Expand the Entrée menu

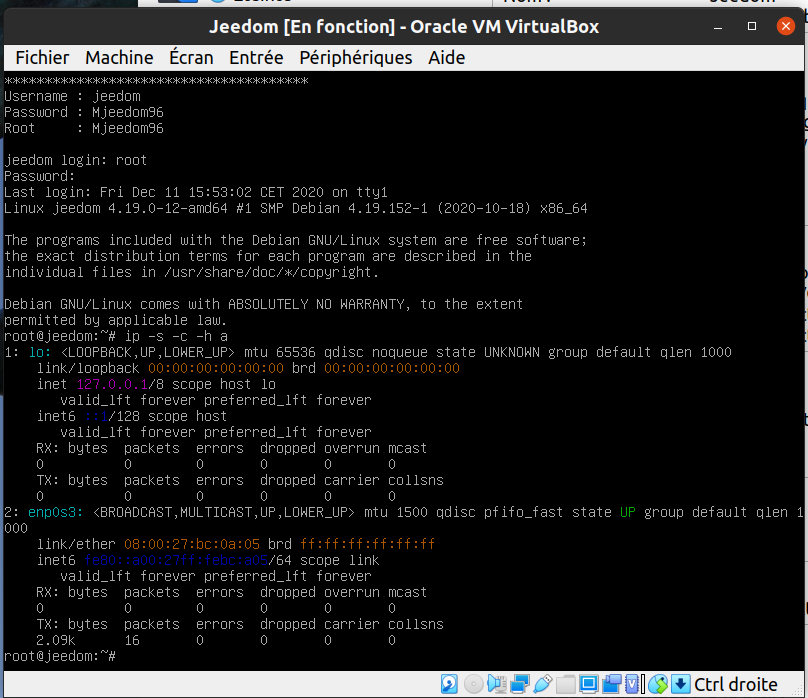pos(256,58)
